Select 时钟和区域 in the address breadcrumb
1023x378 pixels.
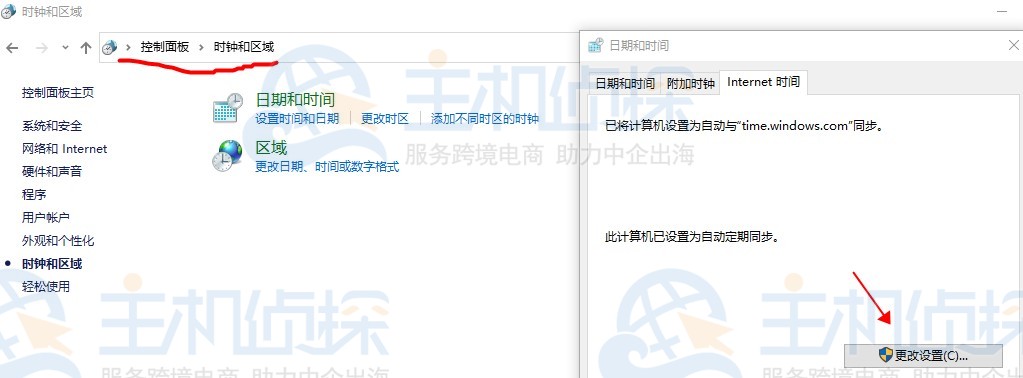tap(244, 47)
